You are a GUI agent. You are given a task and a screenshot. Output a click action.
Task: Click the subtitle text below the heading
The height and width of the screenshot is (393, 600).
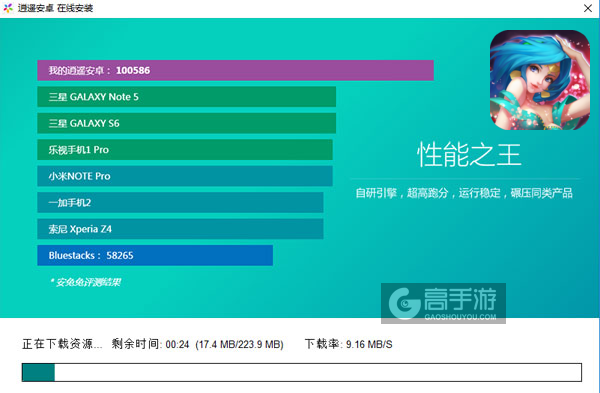coord(464,193)
